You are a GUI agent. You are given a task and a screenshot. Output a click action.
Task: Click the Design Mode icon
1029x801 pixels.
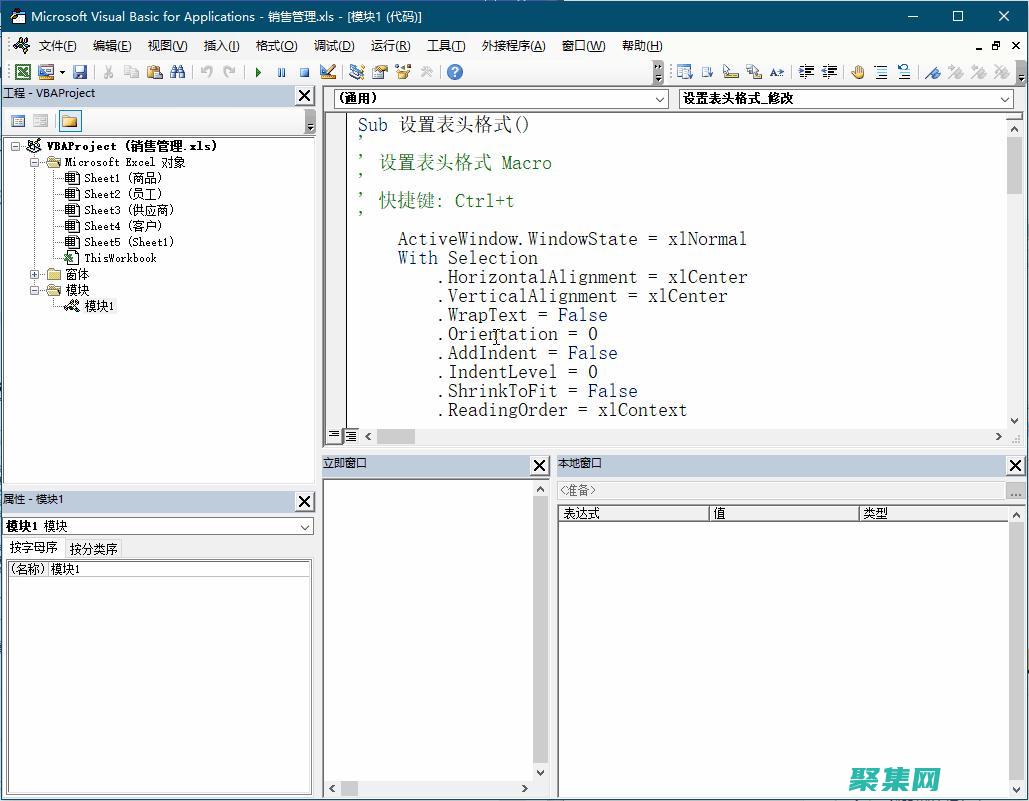tap(328, 72)
